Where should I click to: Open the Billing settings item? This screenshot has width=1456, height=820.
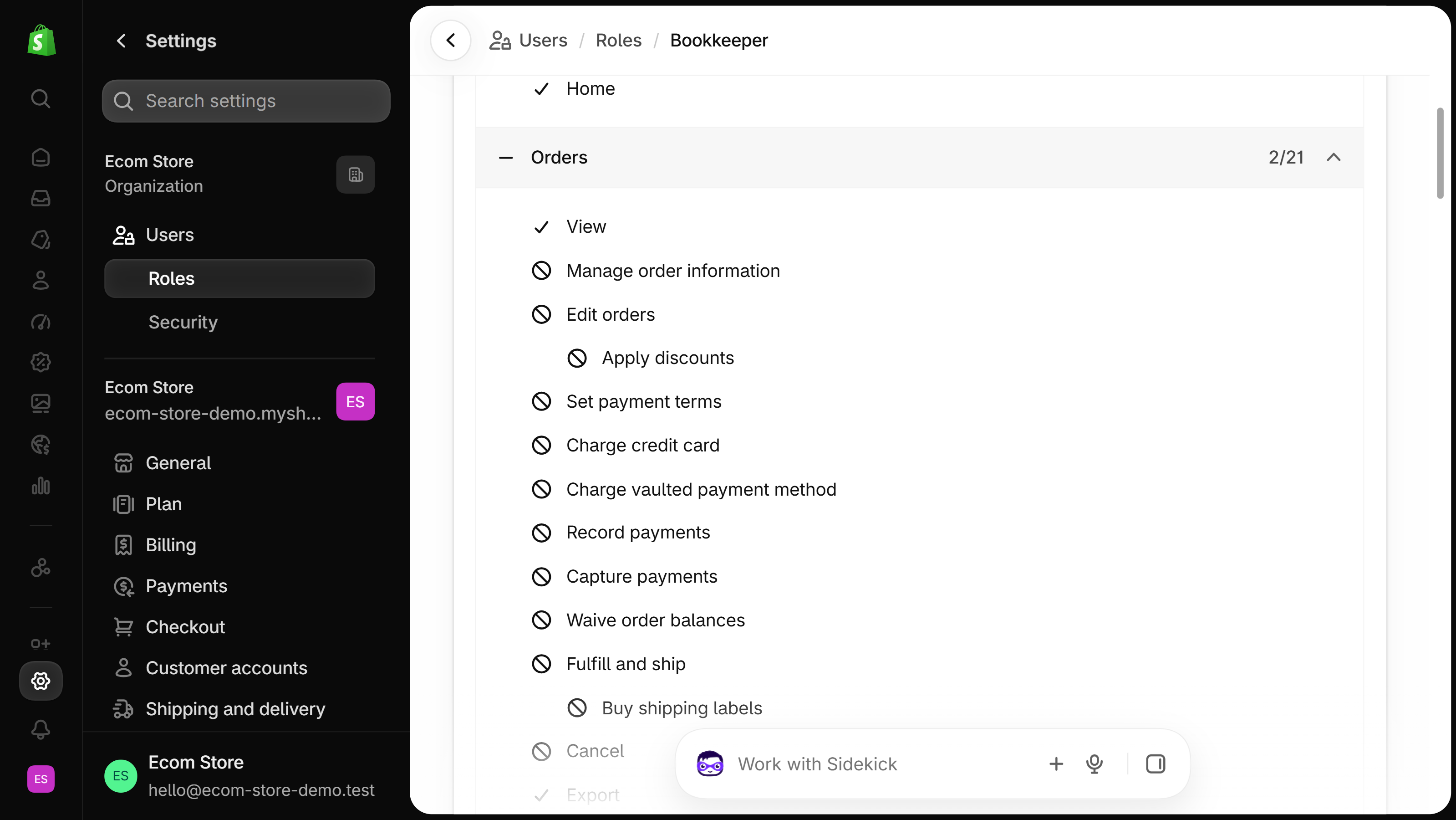[x=170, y=545]
